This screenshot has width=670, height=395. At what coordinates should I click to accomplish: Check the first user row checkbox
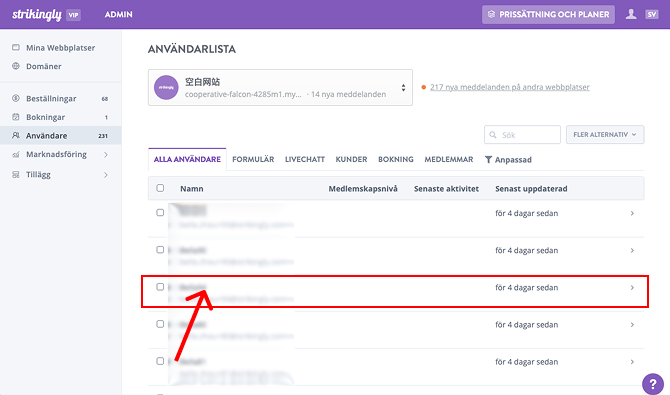(160, 212)
